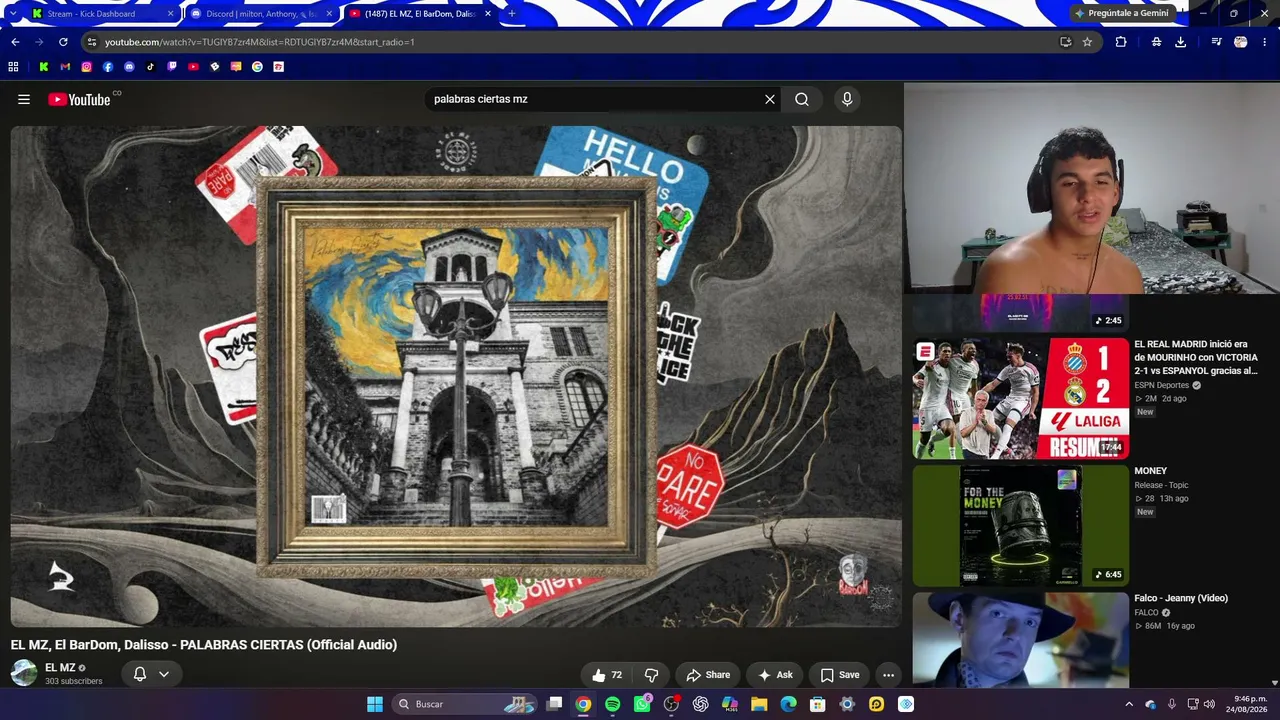Open the TikTok bookmark
The height and width of the screenshot is (720, 1280).
coord(151,67)
